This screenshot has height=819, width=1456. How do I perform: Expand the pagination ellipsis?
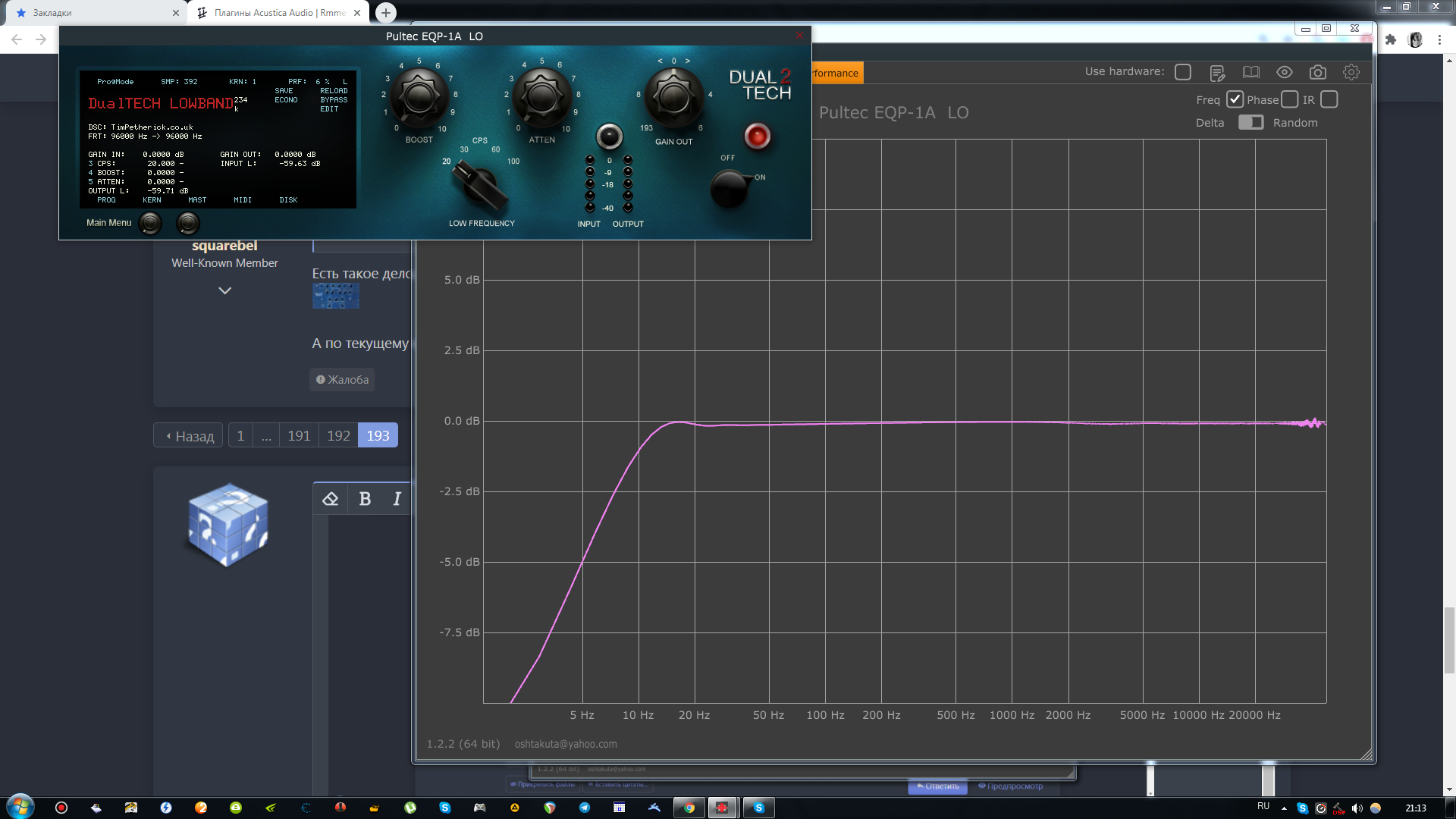266,436
